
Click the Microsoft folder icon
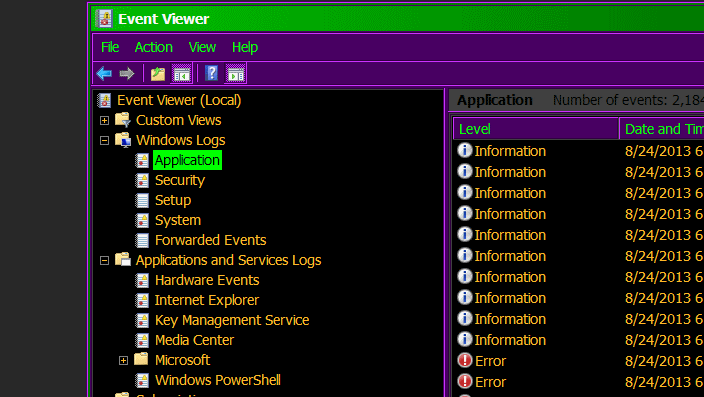tap(141, 359)
